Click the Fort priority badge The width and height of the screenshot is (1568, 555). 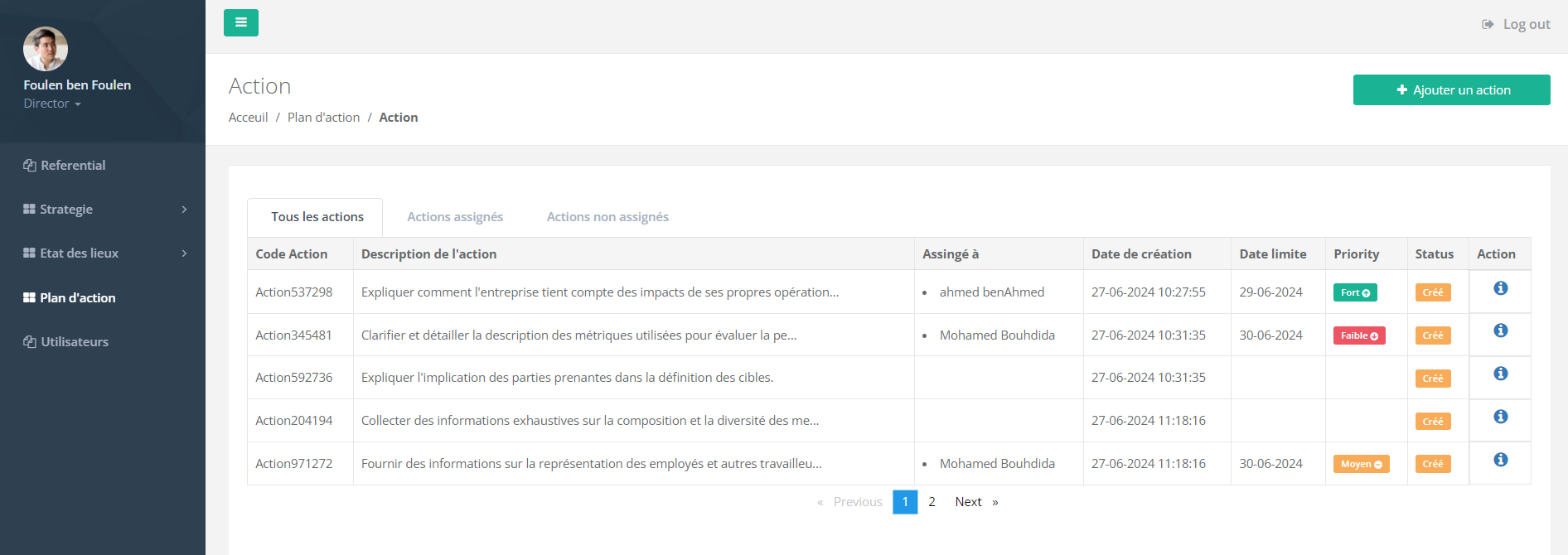pos(1355,292)
